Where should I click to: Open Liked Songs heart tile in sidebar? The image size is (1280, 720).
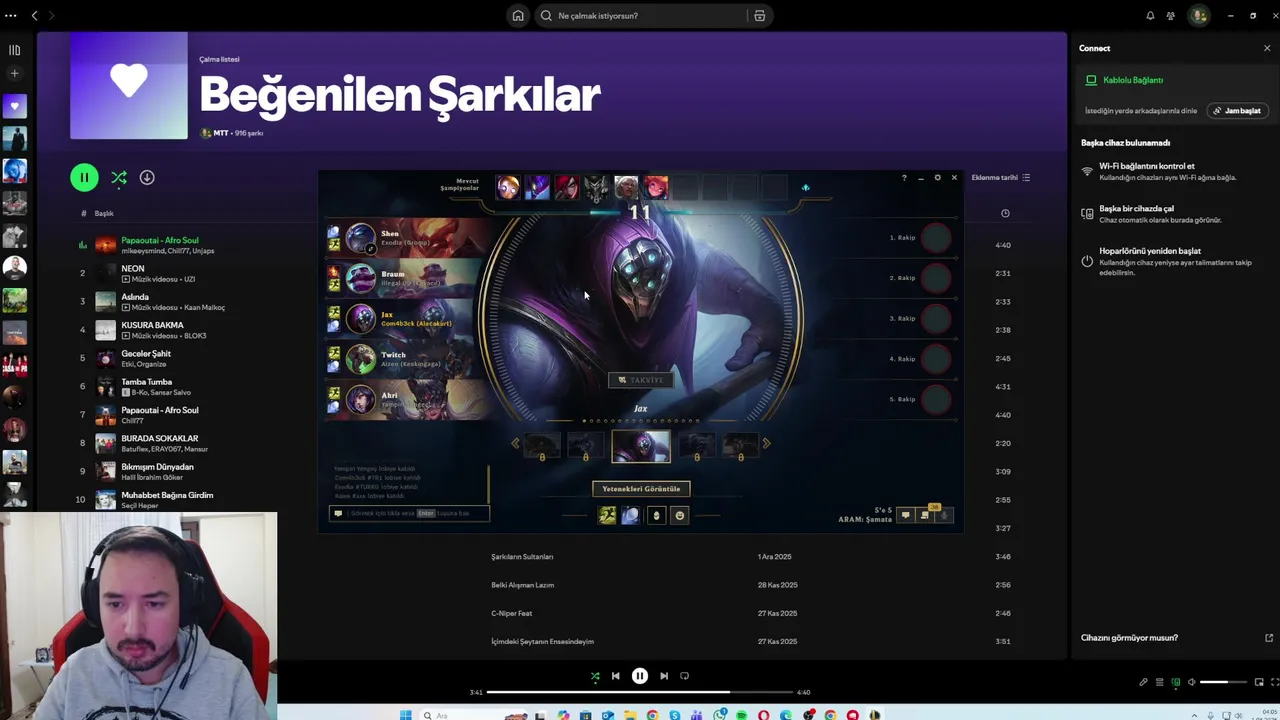click(x=14, y=106)
